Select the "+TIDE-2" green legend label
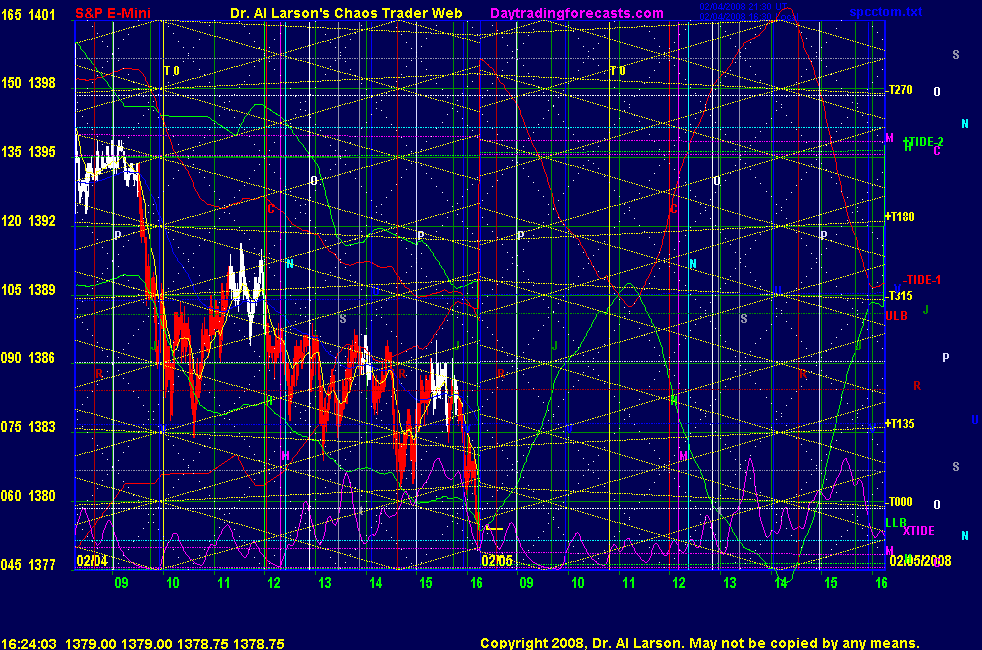 pyautogui.click(x=923, y=142)
